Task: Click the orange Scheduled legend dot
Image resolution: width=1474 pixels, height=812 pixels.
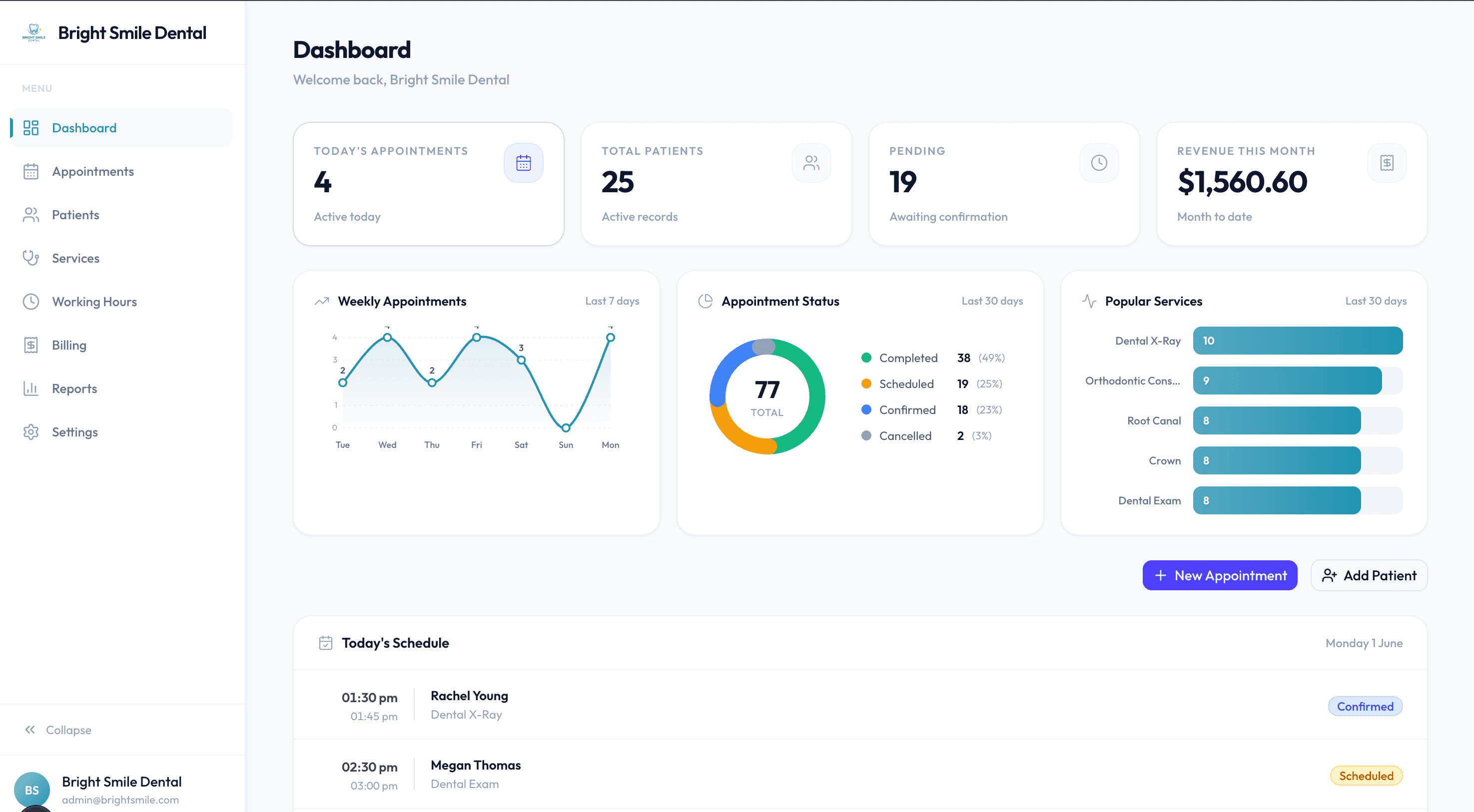Action: tap(866, 384)
